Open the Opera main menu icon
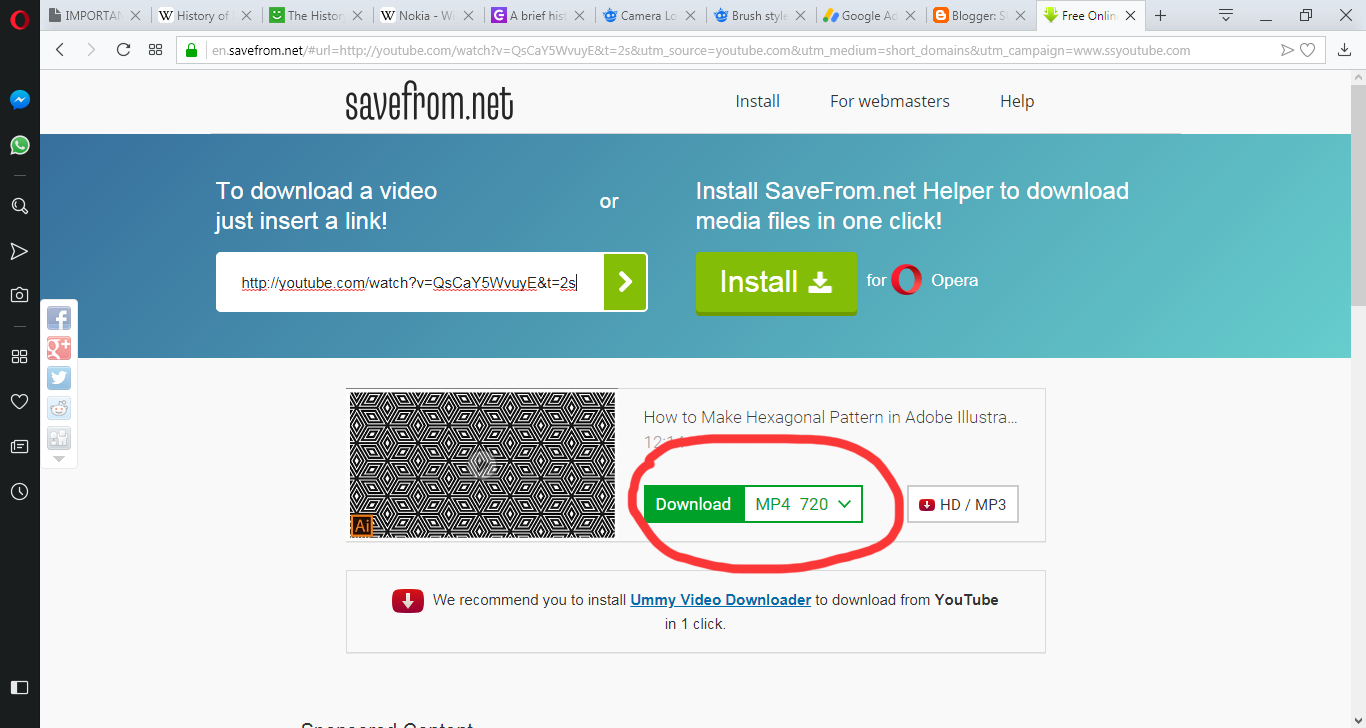 click(x=19, y=18)
